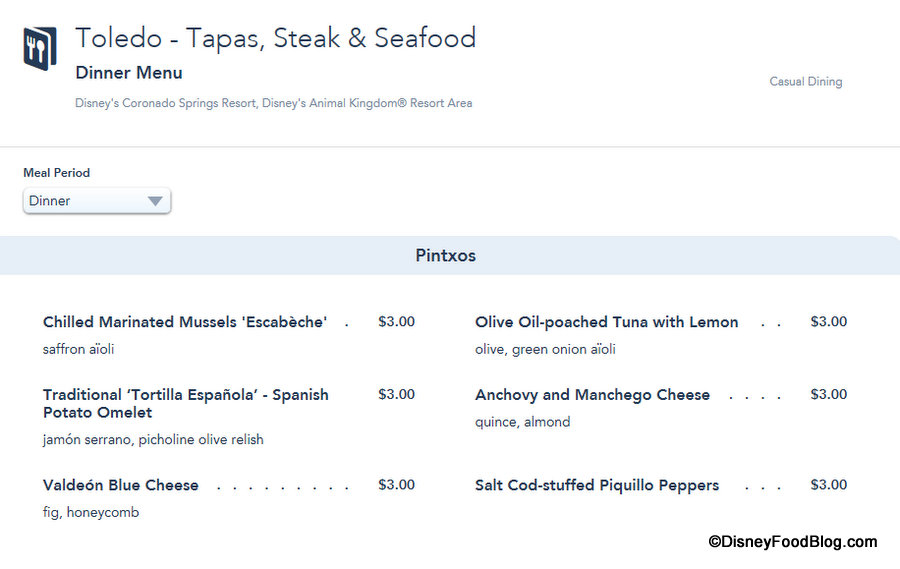This screenshot has height=569, width=900.
Task: Click the Toledo - Tapas, Steak & Seafood title
Action: [x=276, y=39]
